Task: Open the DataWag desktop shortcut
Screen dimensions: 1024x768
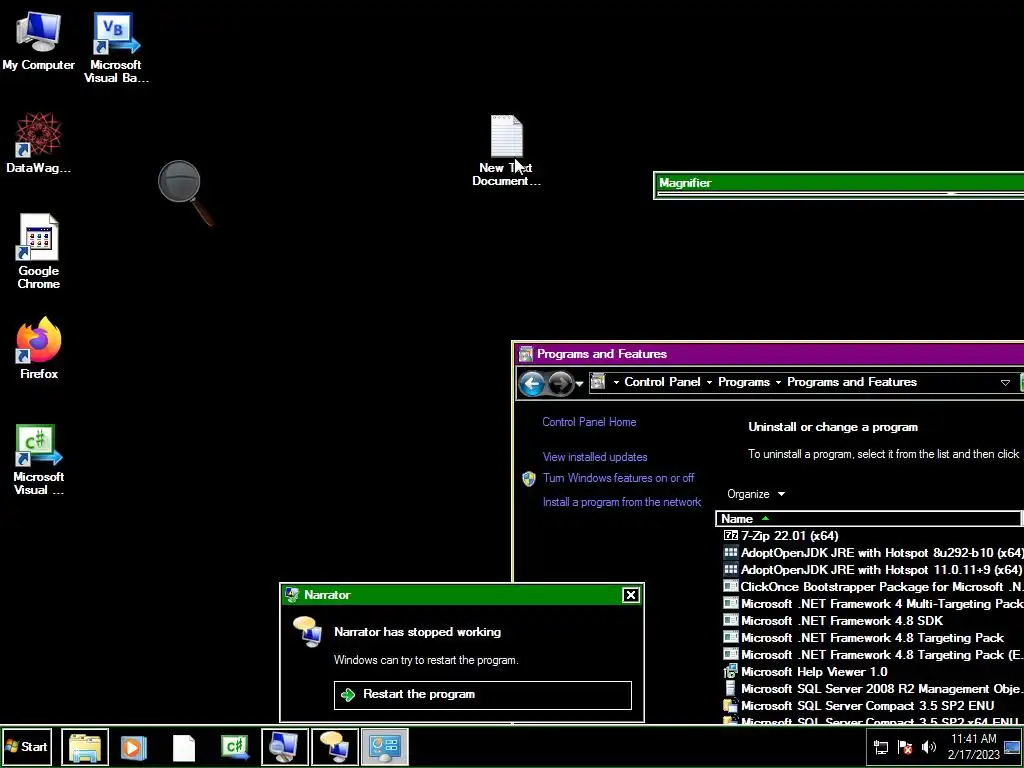Action: [x=39, y=143]
